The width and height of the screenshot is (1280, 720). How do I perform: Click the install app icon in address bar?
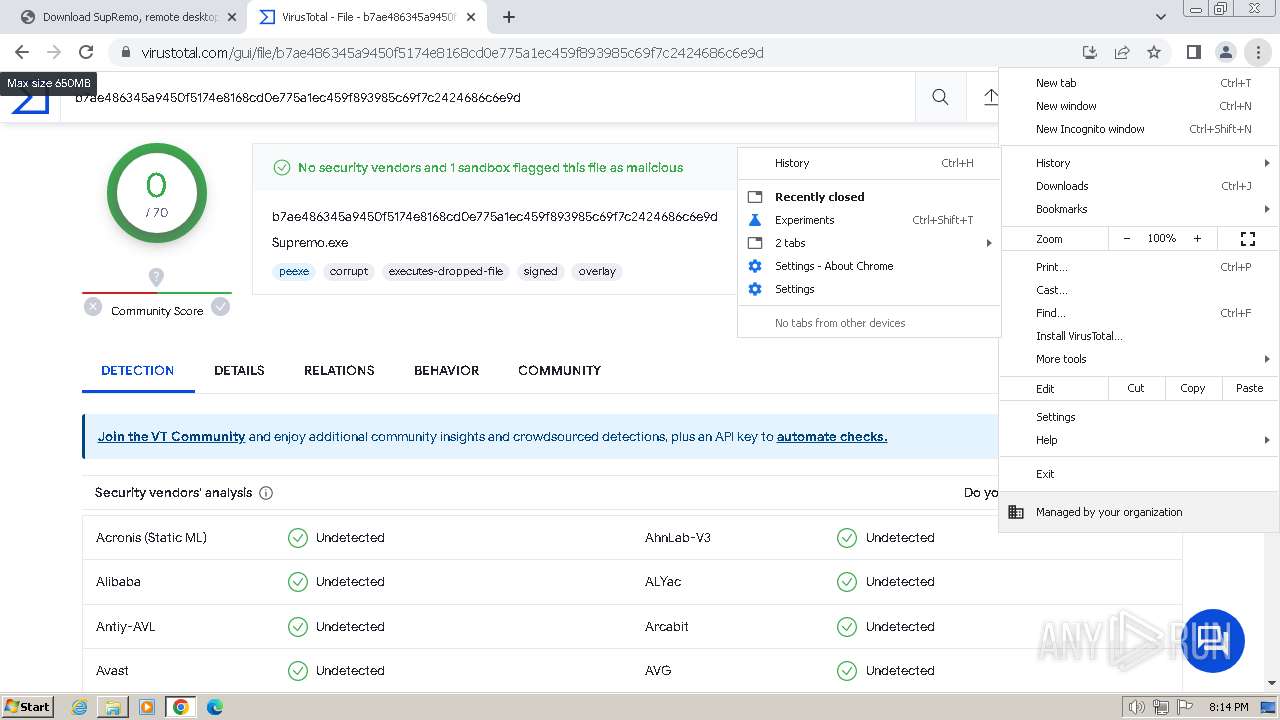coord(1090,52)
